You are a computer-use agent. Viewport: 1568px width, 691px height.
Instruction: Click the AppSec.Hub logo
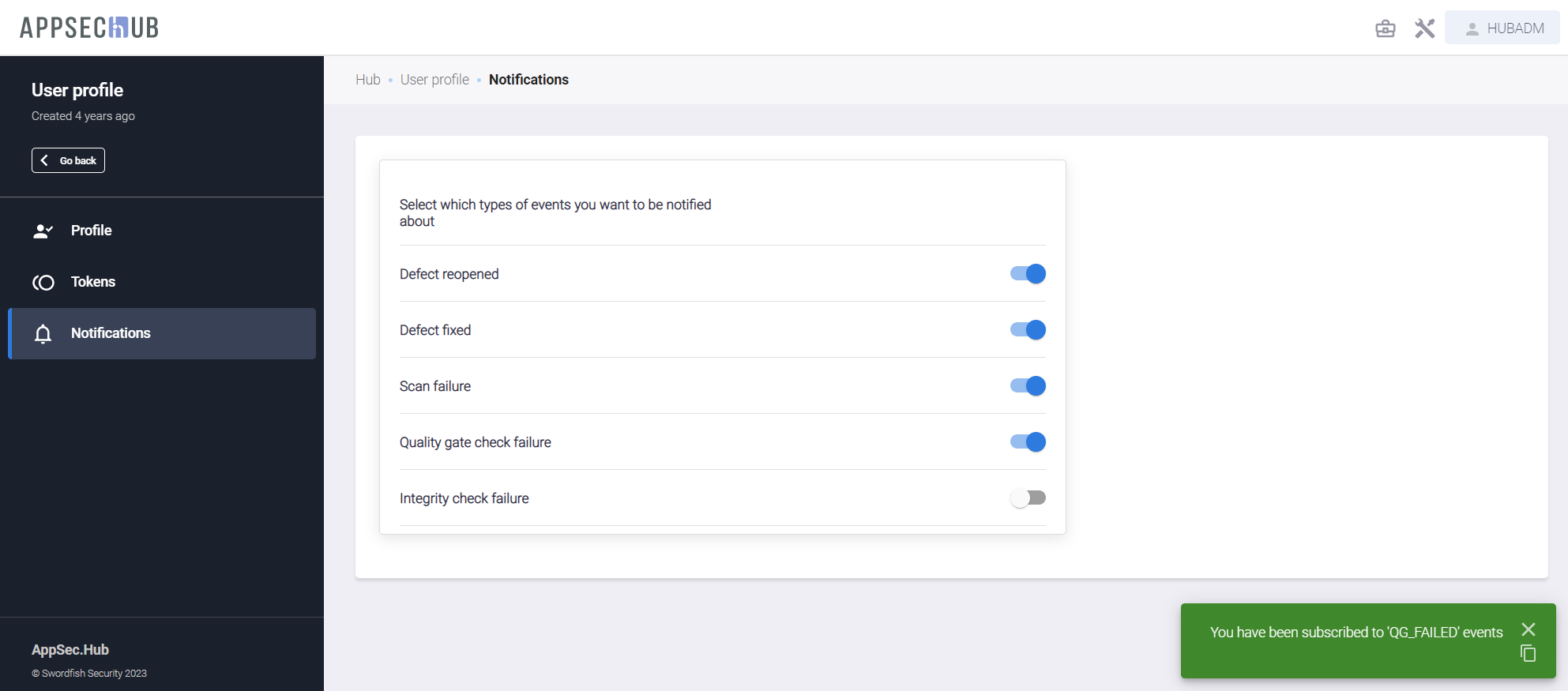click(x=89, y=28)
